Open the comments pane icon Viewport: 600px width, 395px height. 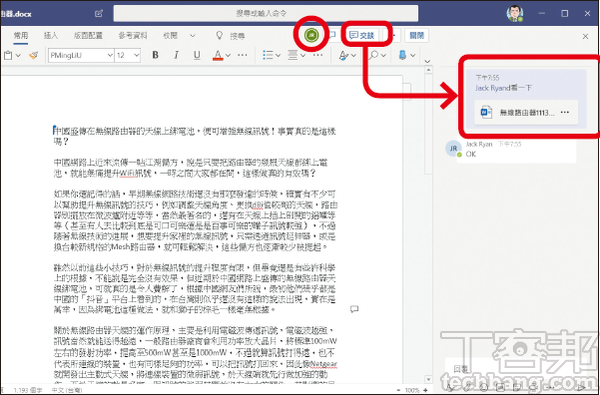click(x=332, y=35)
